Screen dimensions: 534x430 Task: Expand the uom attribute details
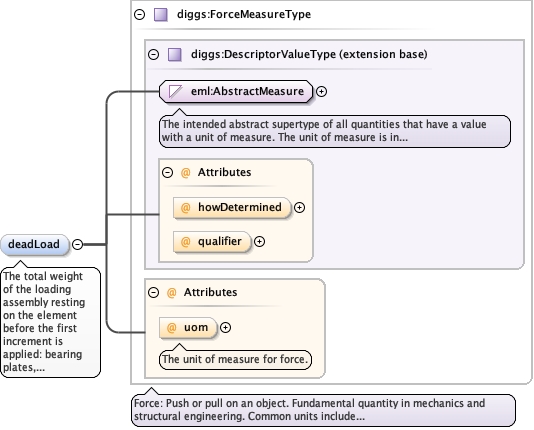point(225,328)
